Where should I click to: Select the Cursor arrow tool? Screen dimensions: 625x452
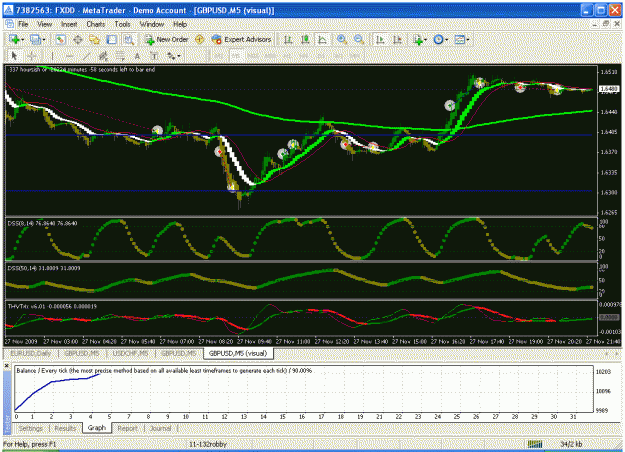click(14, 56)
